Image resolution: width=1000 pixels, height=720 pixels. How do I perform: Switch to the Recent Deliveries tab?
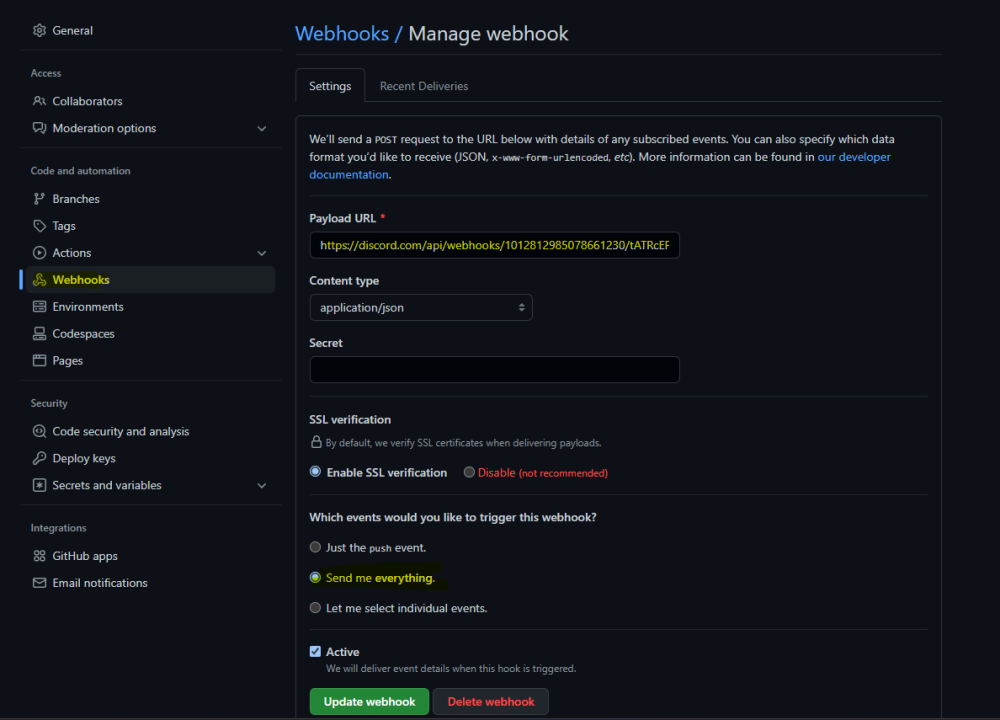424,86
